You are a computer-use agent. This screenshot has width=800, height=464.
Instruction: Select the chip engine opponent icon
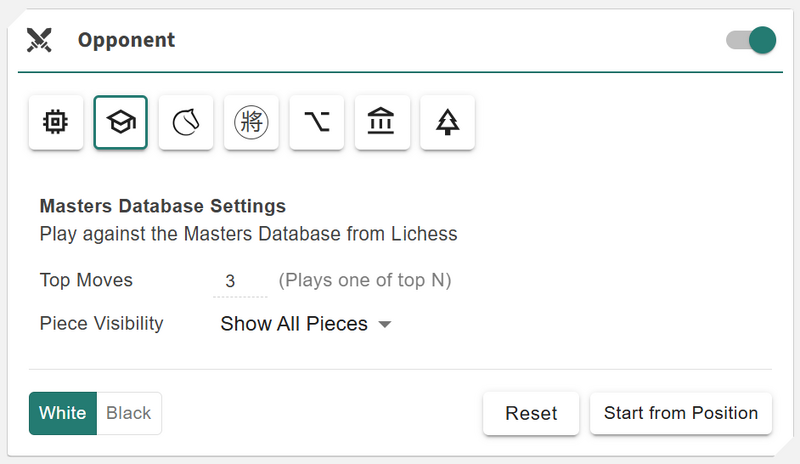56,123
